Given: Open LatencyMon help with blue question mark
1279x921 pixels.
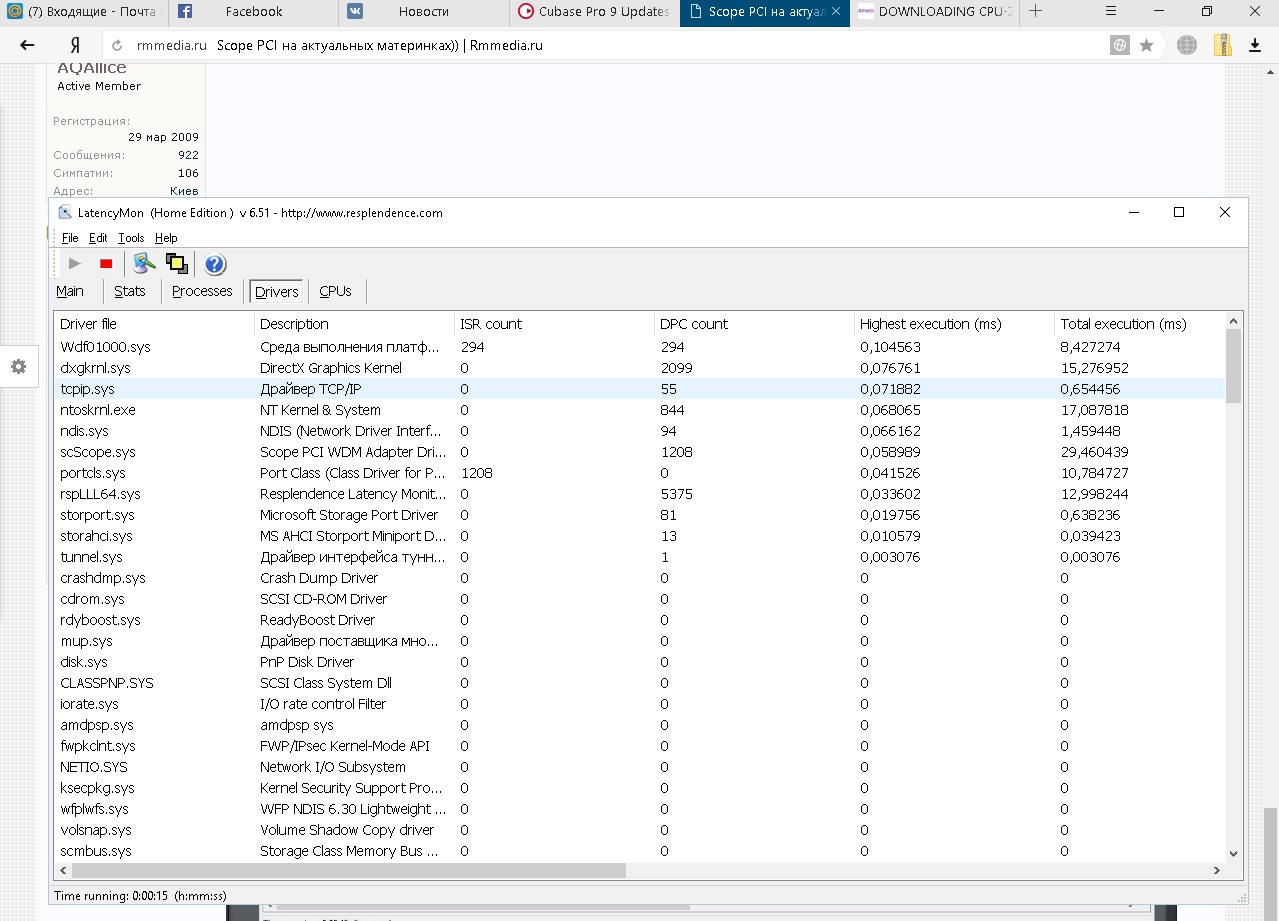Looking at the screenshot, I should point(215,264).
